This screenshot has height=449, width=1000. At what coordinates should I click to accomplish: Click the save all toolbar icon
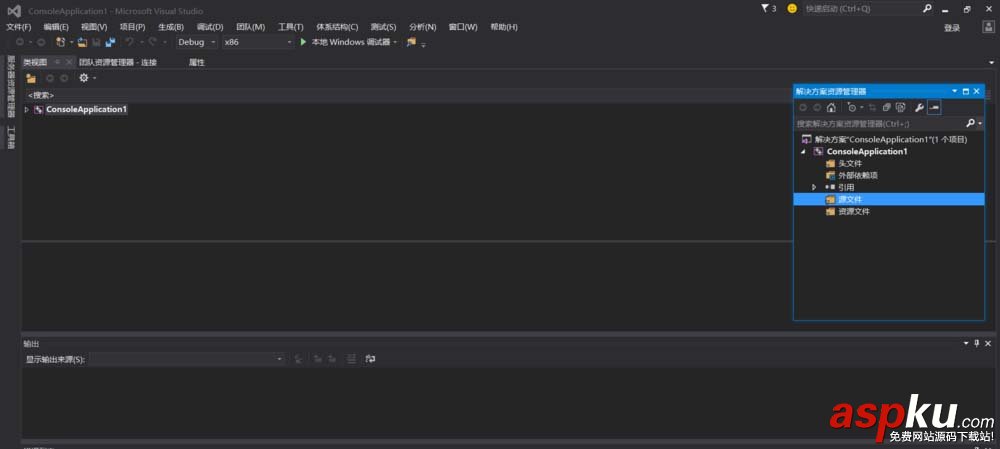pos(110,42)
